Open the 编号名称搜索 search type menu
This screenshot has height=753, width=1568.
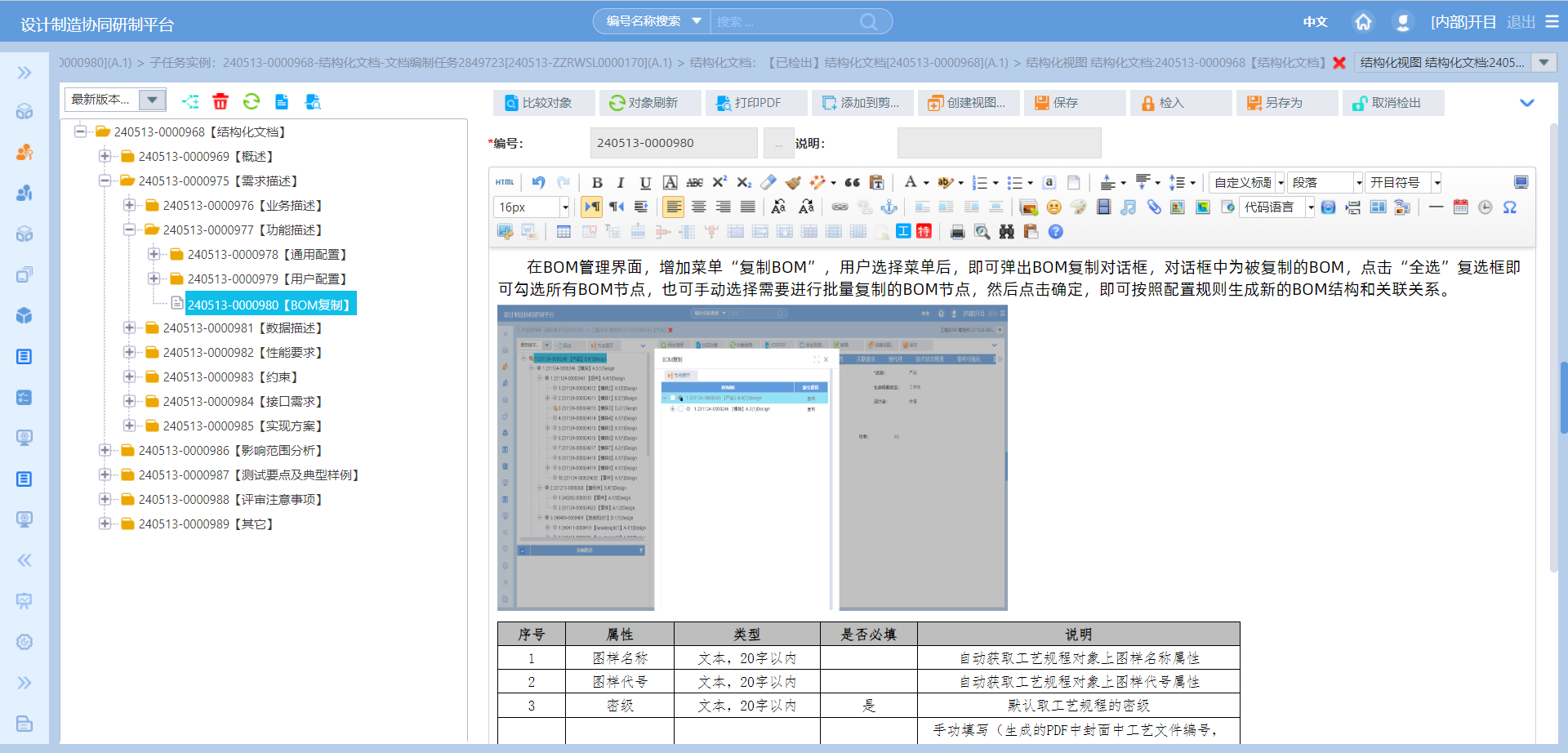tap(653, 21)
